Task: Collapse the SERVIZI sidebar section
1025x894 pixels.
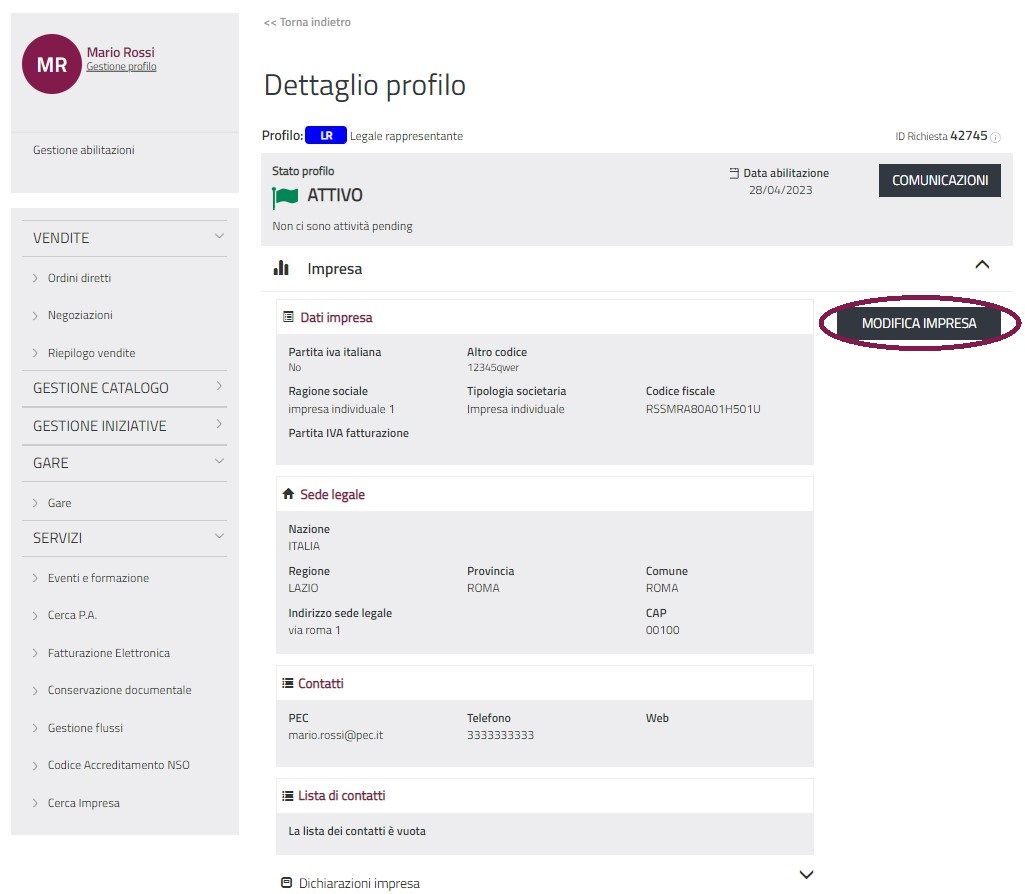Action: (219, 537)
